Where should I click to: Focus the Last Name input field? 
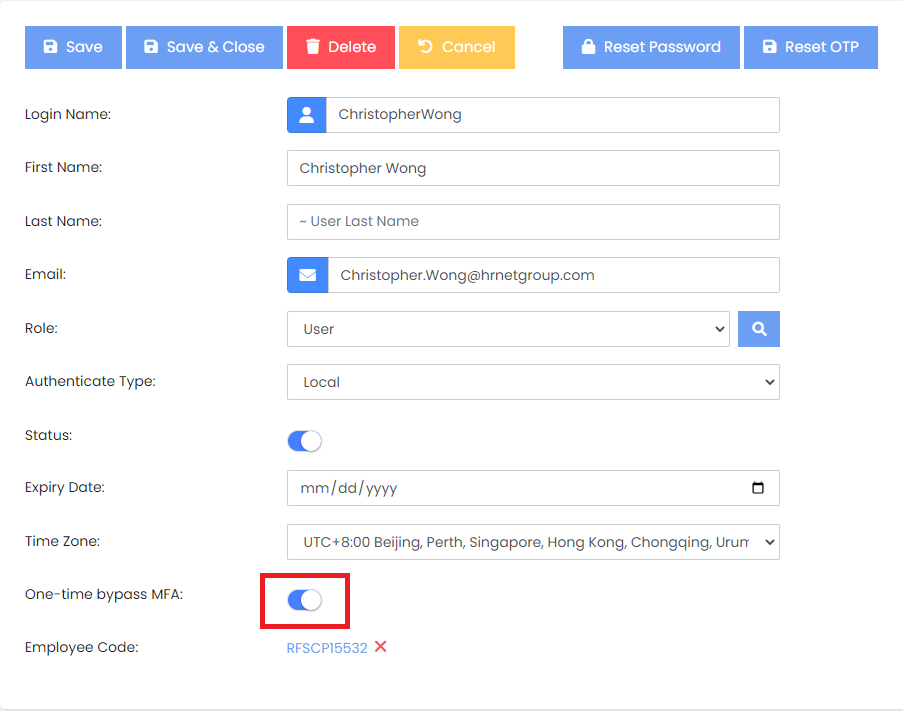pos(533,222)
